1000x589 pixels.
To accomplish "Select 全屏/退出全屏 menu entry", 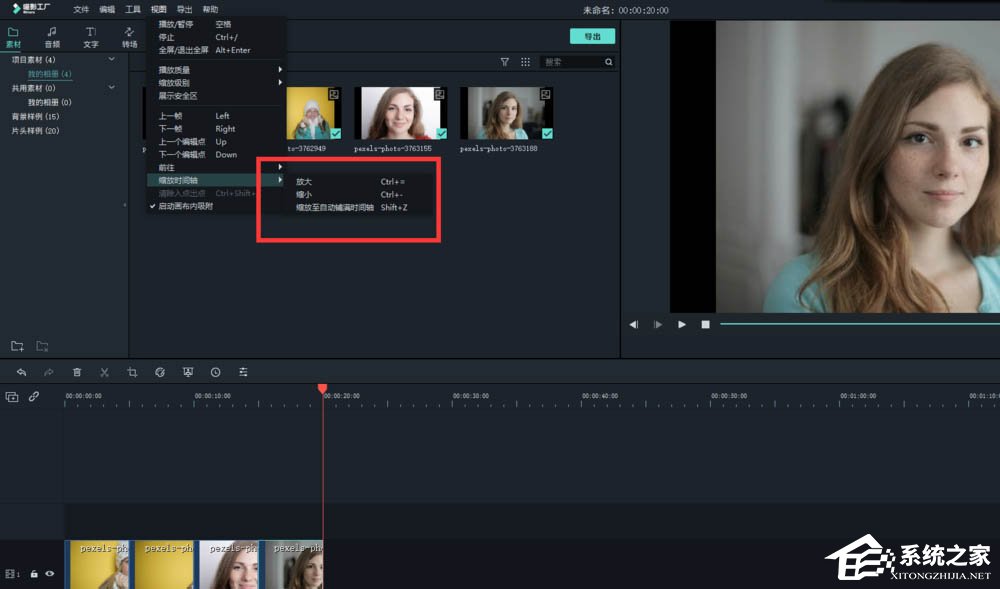I will (216, 50).
